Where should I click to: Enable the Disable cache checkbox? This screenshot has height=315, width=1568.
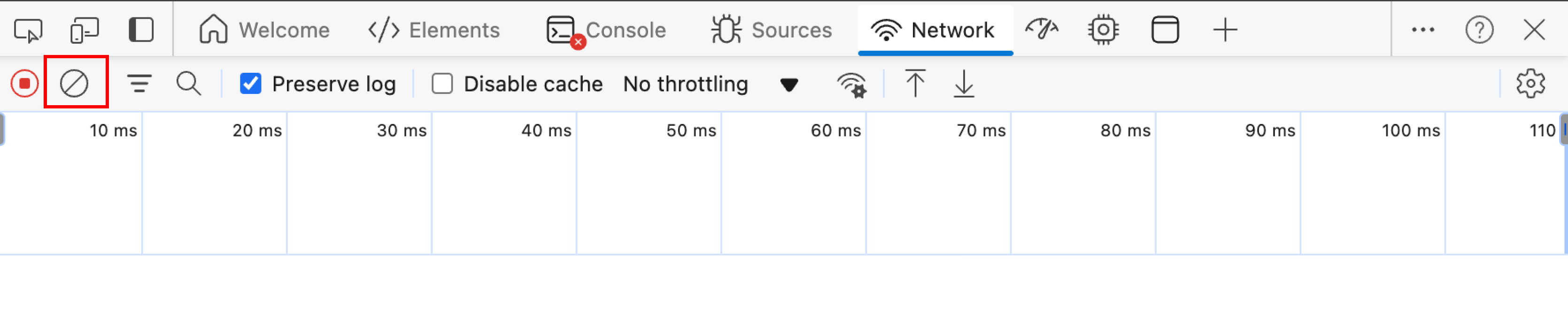pos(442,83)
